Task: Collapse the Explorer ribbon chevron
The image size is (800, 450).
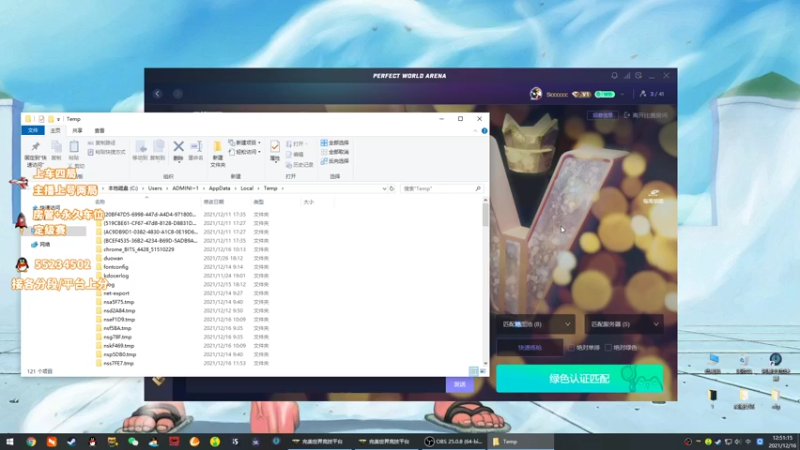Action: click(x=475, y=131)
